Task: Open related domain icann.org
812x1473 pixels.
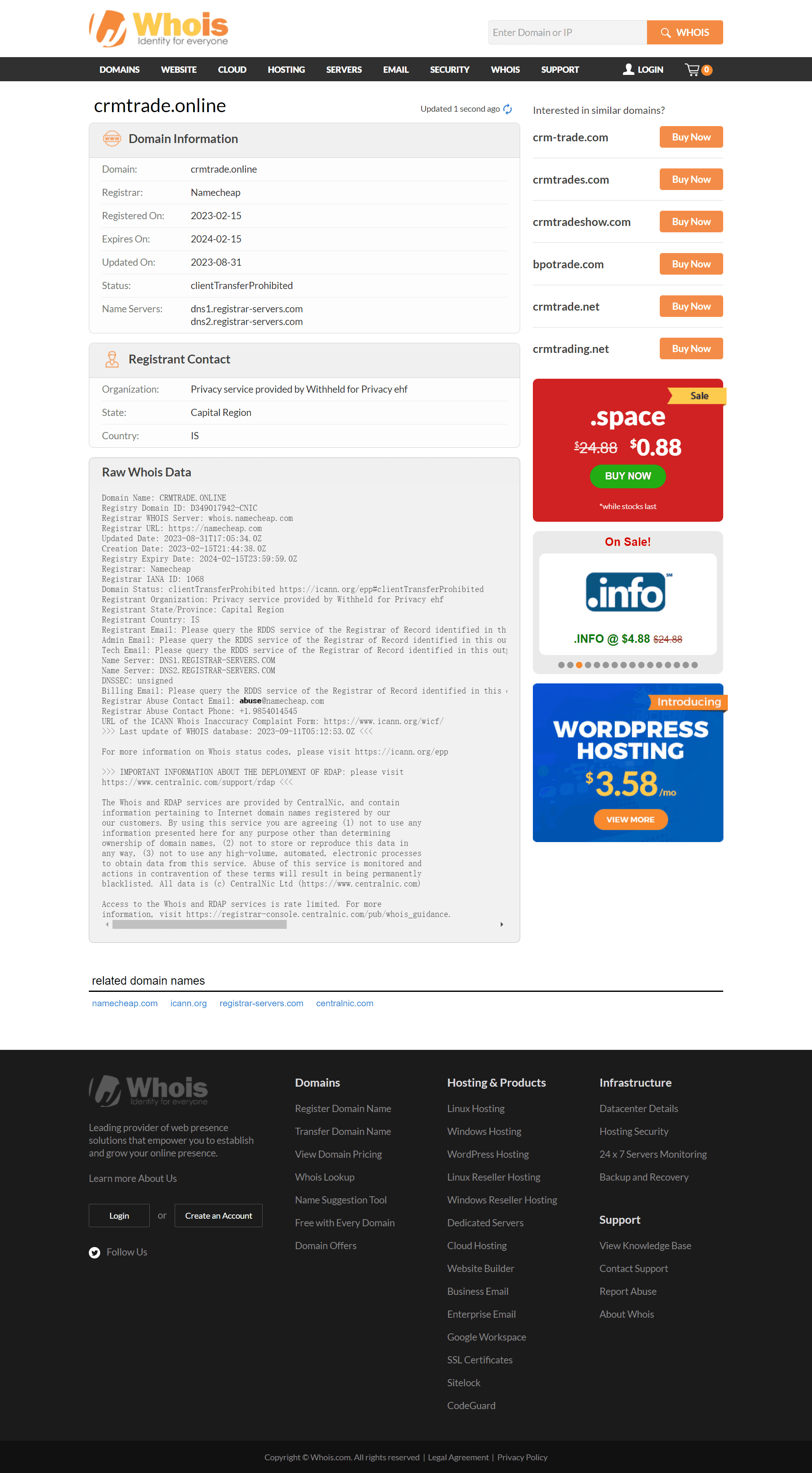Action: (x=189, y=1004)
